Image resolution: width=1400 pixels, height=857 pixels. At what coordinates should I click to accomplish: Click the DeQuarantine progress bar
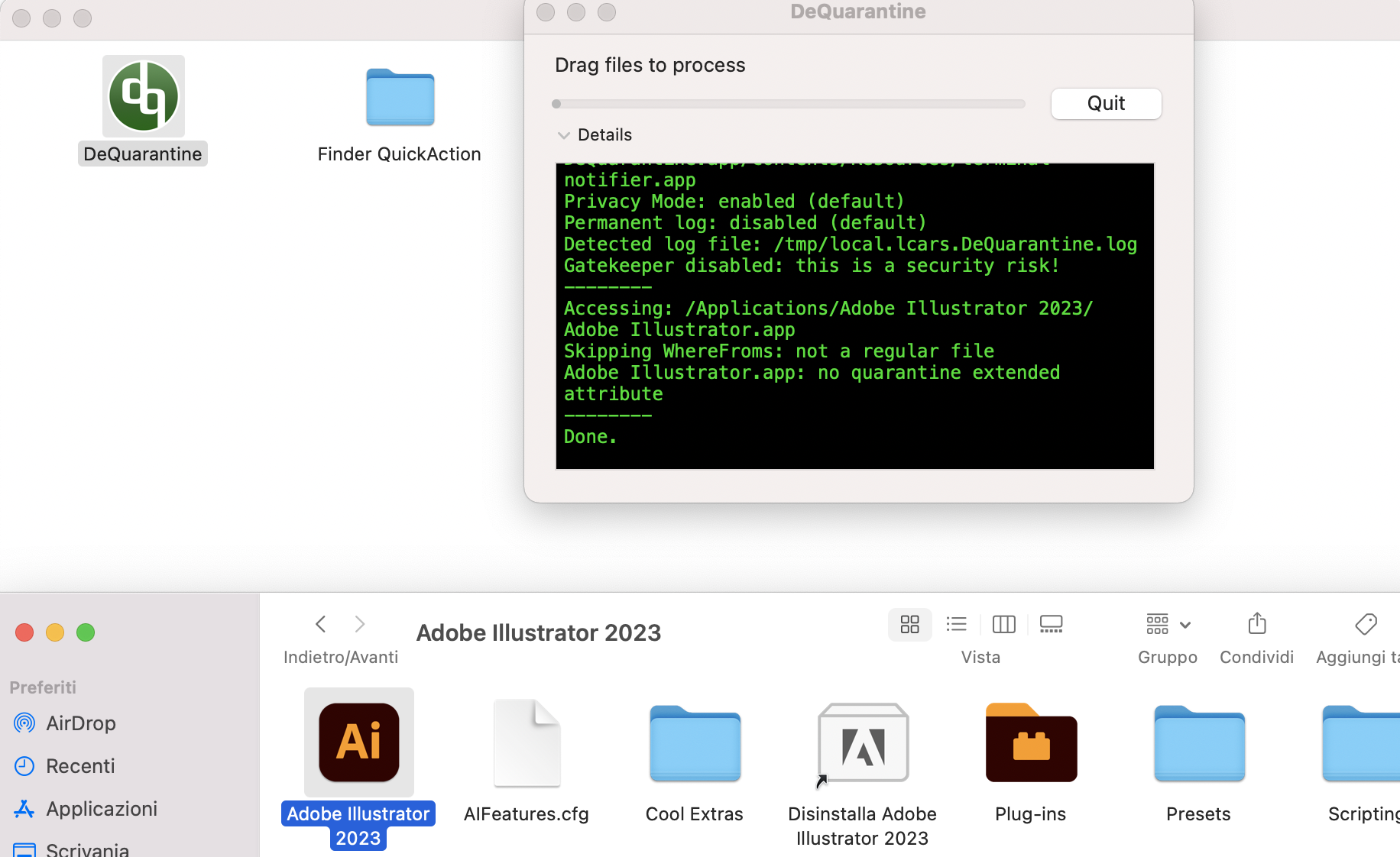789,104
